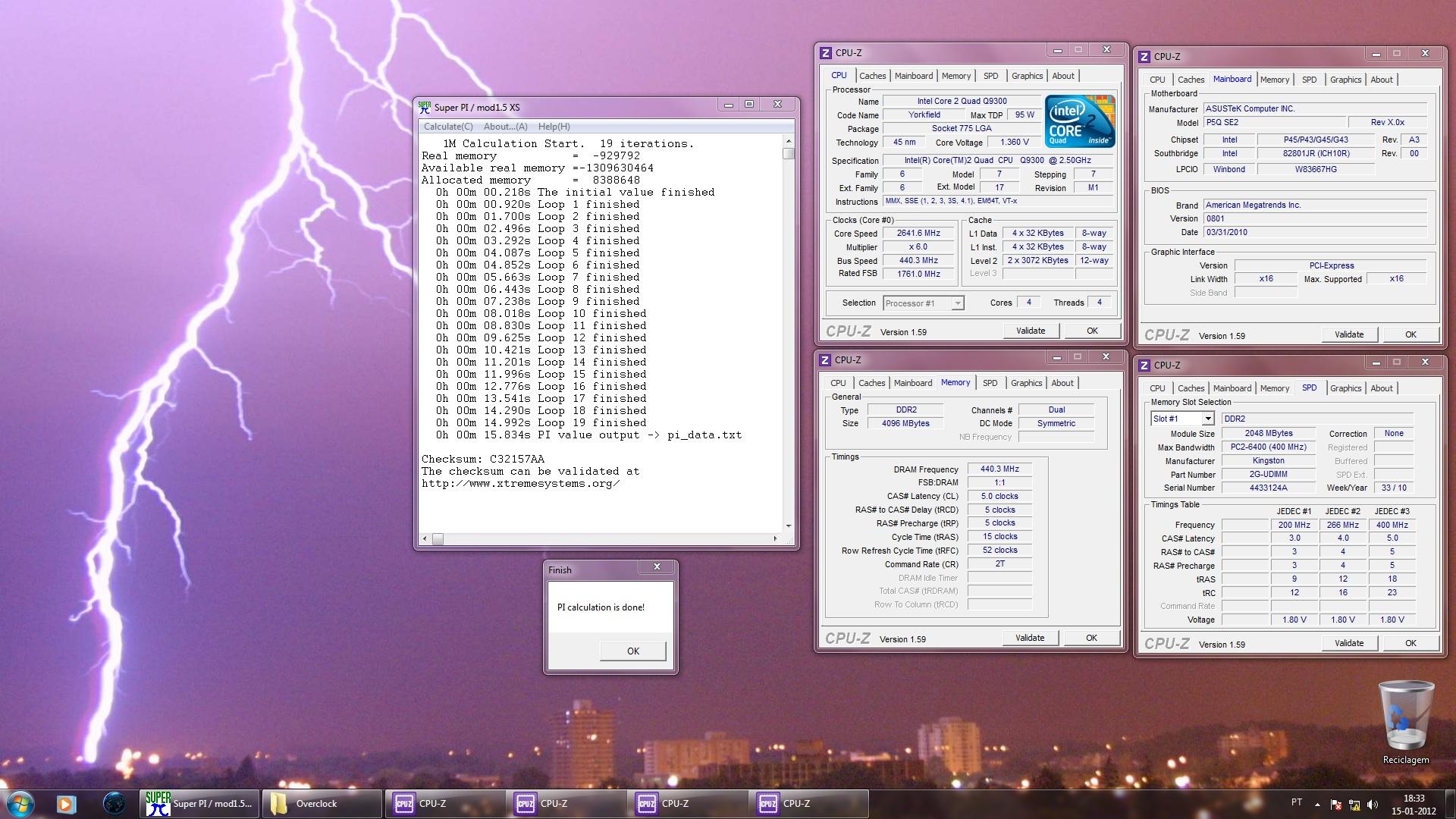Click the Z icon in the SPD window's title bar
The height and width of the screenshot is (819, 1456).
pyautogui.click(x=1144, y=366)
